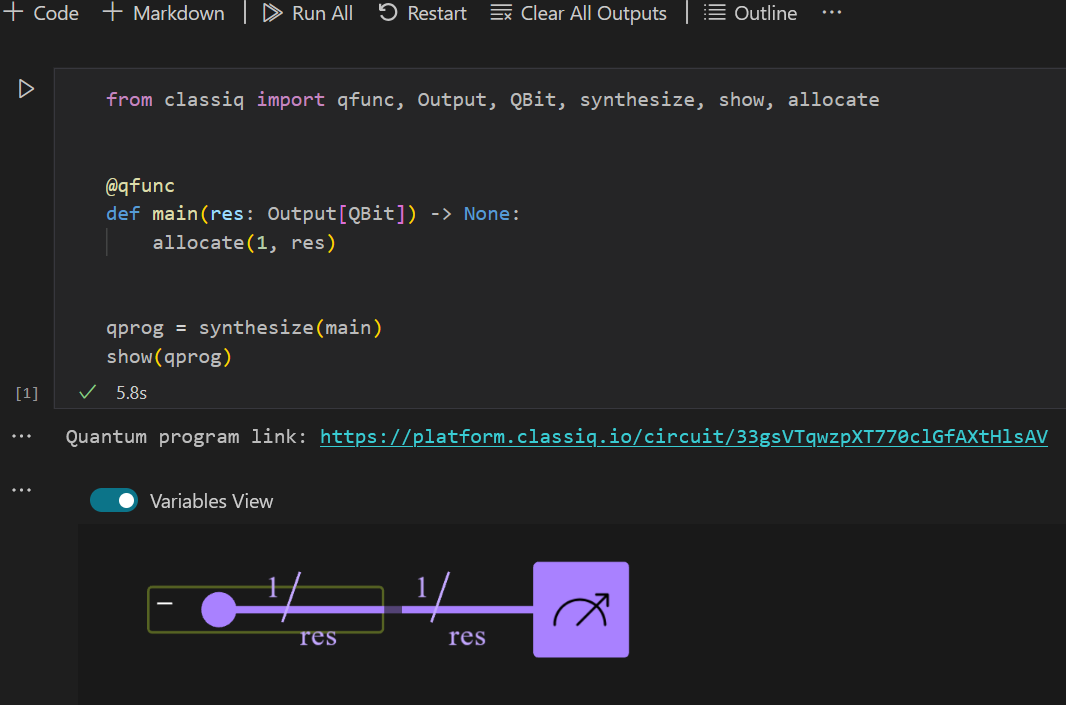Clear All Outputs of the notebook

pos(579,13)
